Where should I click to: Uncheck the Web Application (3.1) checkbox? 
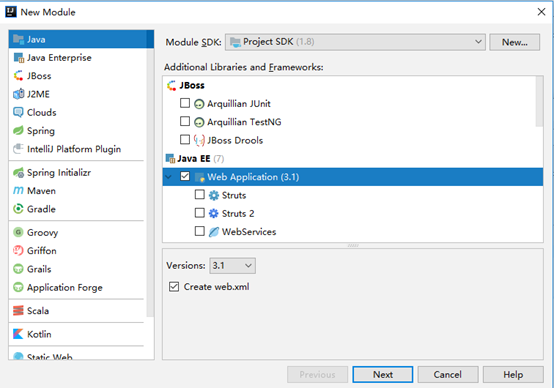click(185, 176)
